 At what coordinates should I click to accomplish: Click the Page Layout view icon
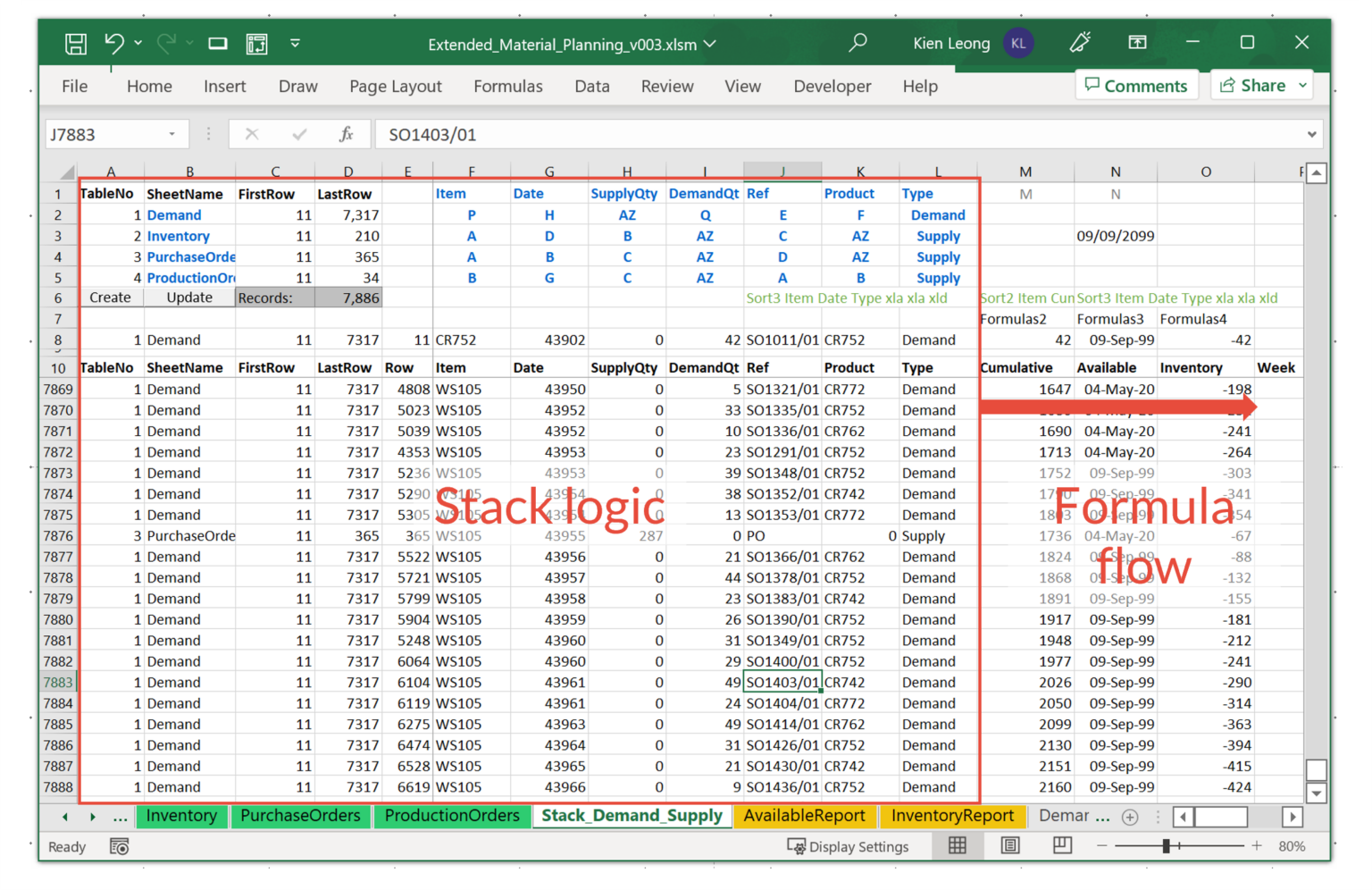tap(1010, 845)
